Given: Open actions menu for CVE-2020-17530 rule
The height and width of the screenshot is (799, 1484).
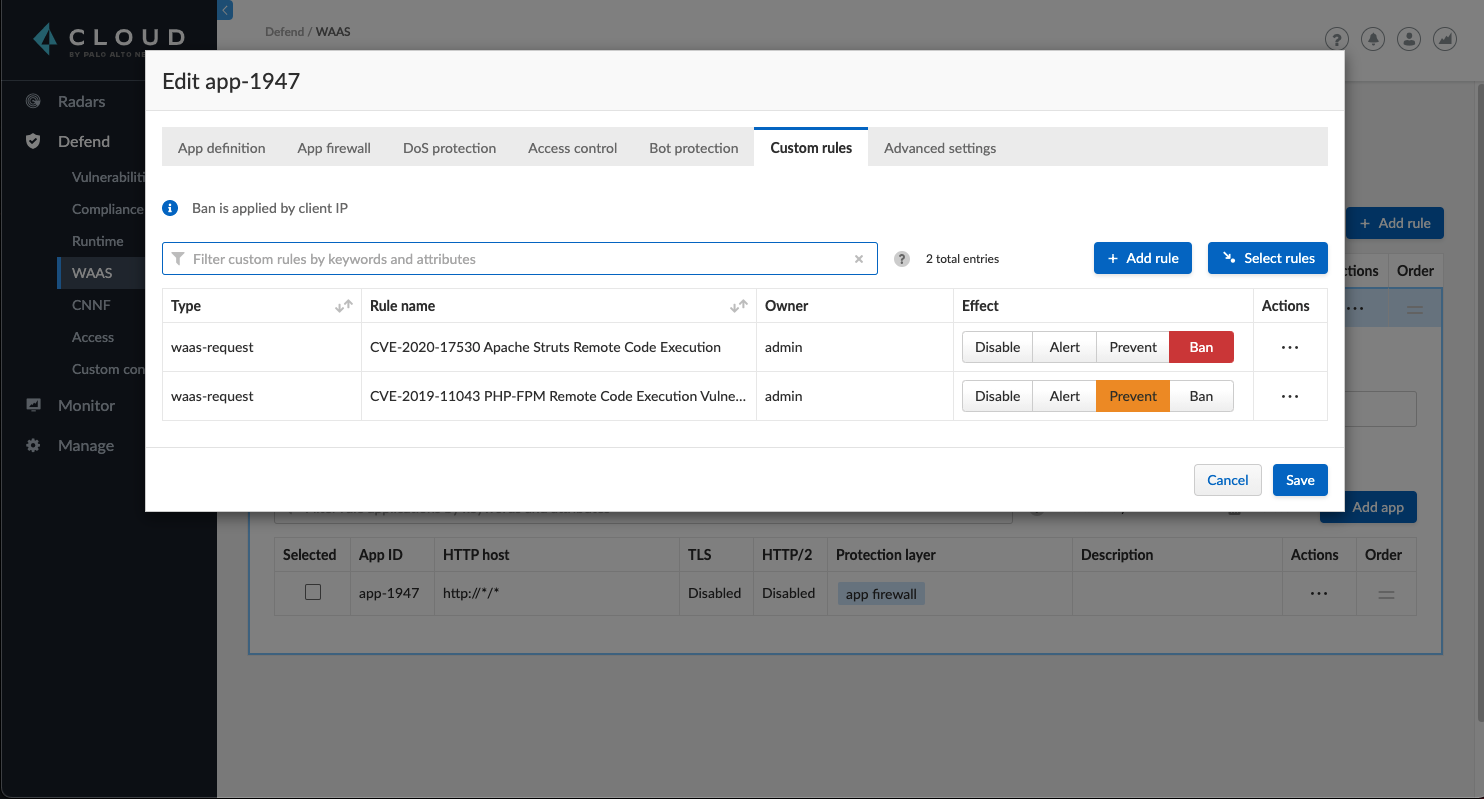Looking at the screenshot, I should (1289, 347).
